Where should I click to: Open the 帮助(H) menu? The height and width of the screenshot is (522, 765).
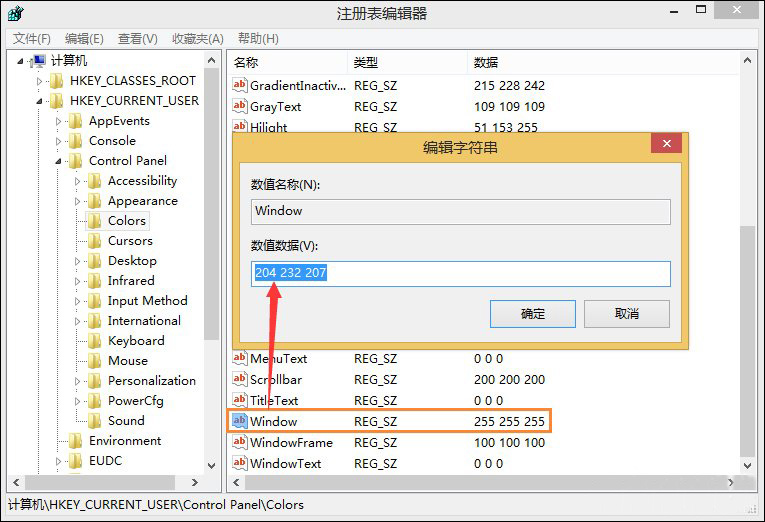pyautogui.click(x=258, y=39)
